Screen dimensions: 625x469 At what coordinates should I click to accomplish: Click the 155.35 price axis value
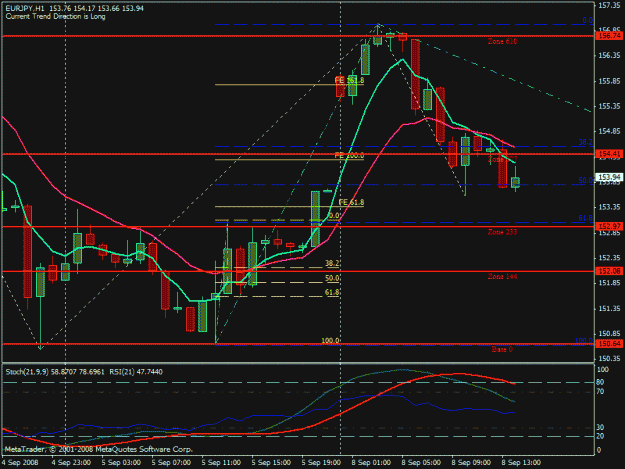pos(609,106)
